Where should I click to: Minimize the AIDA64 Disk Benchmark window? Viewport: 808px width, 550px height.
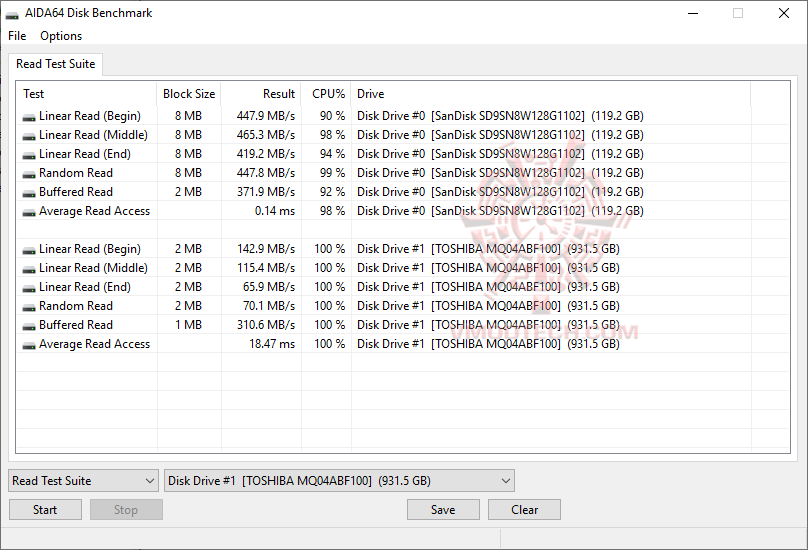(x=693, y=13)
